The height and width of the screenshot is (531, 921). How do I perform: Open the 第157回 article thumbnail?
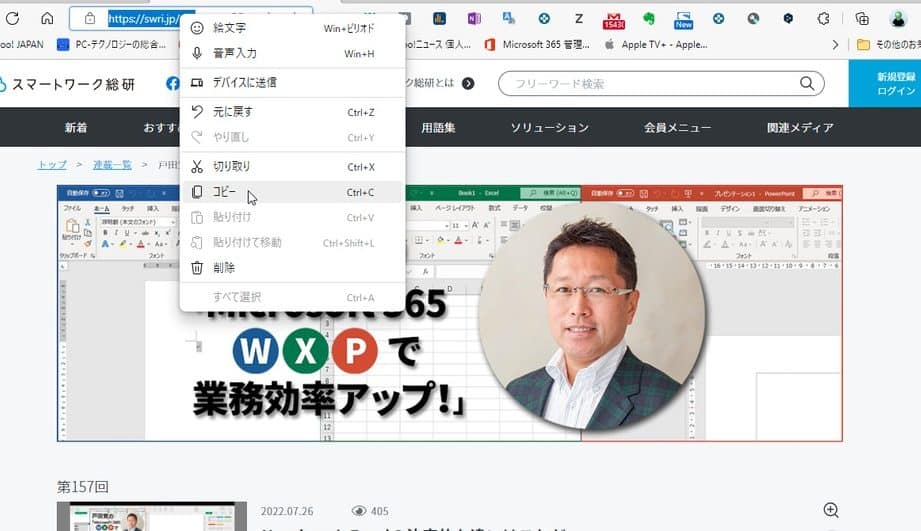[150, 516]
